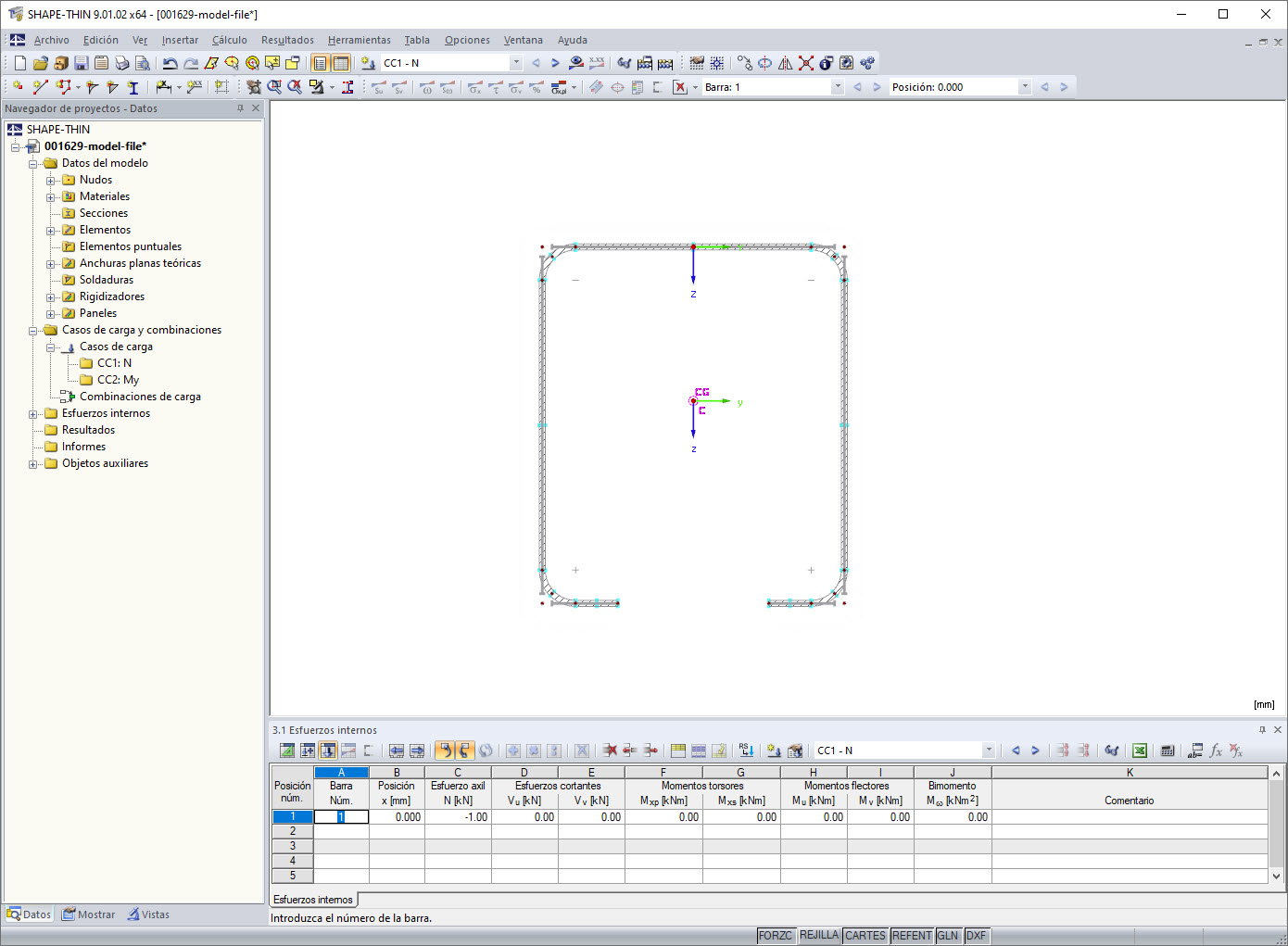This screenshot has width=1288, height=946.
Task: Click the mirror tool icon
Action: click(785, 63)
